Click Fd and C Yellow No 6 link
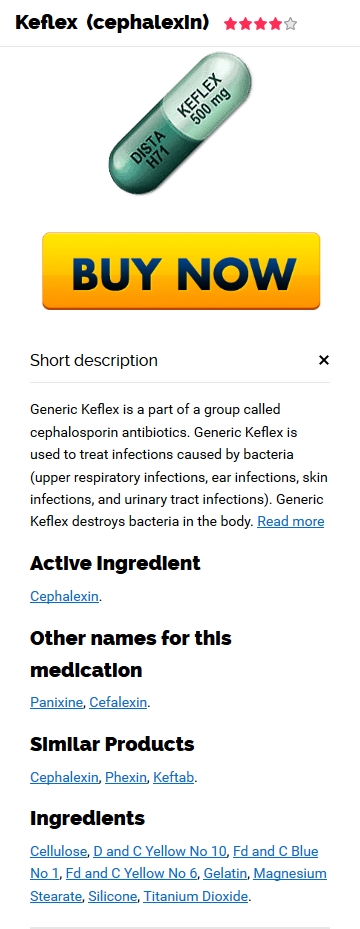 [131, 873]
